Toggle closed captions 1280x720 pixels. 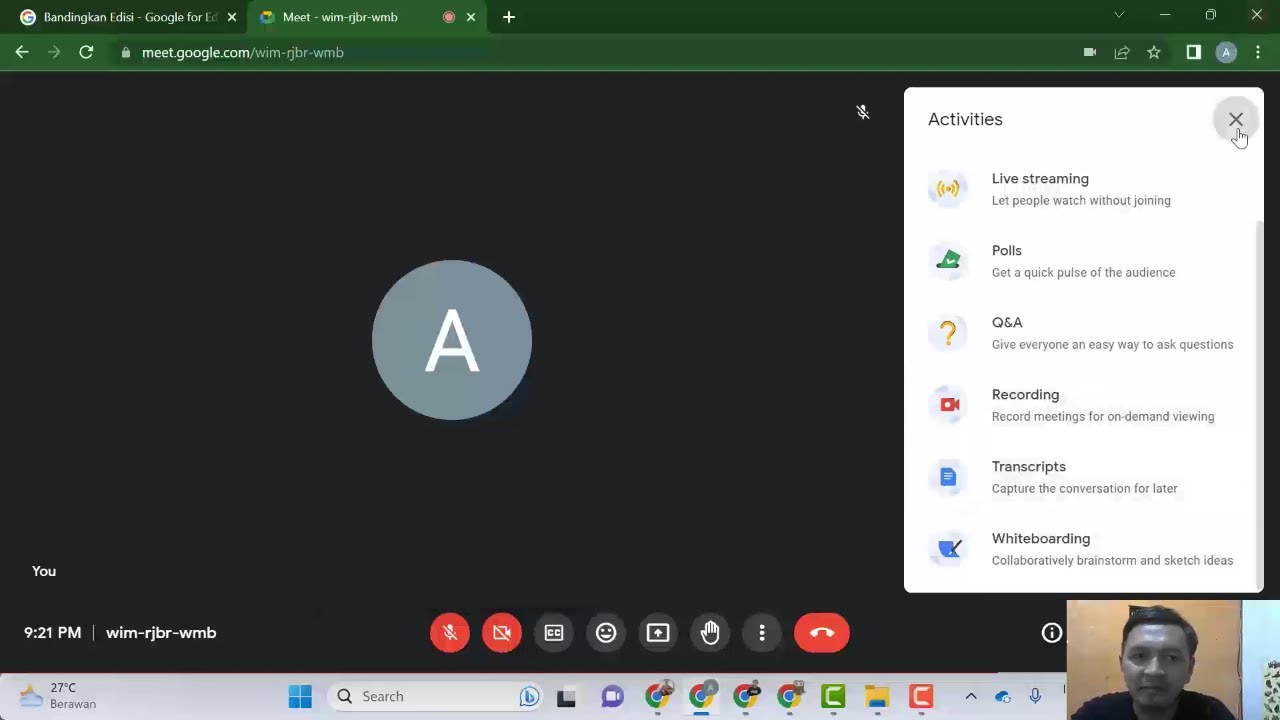pos(554,632)
